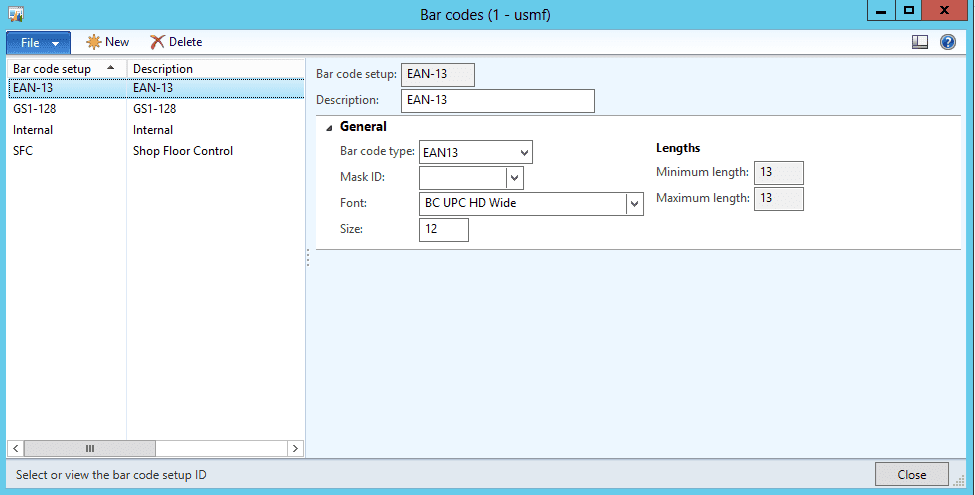
Task: Select the GS1-128 bar code row
Action: tap(35, 109)
